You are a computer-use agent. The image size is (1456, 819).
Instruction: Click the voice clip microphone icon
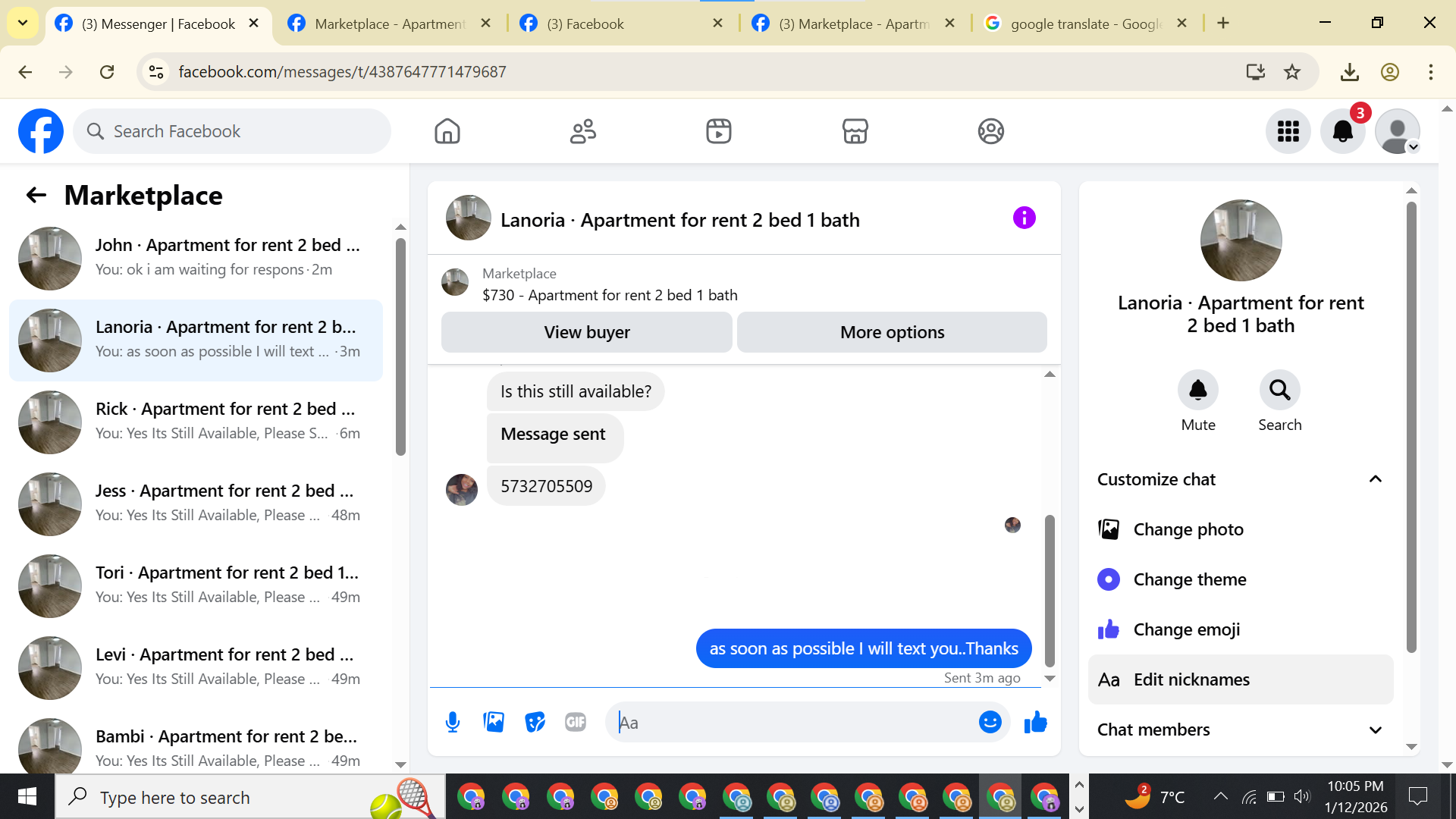(x=453, y=723)
